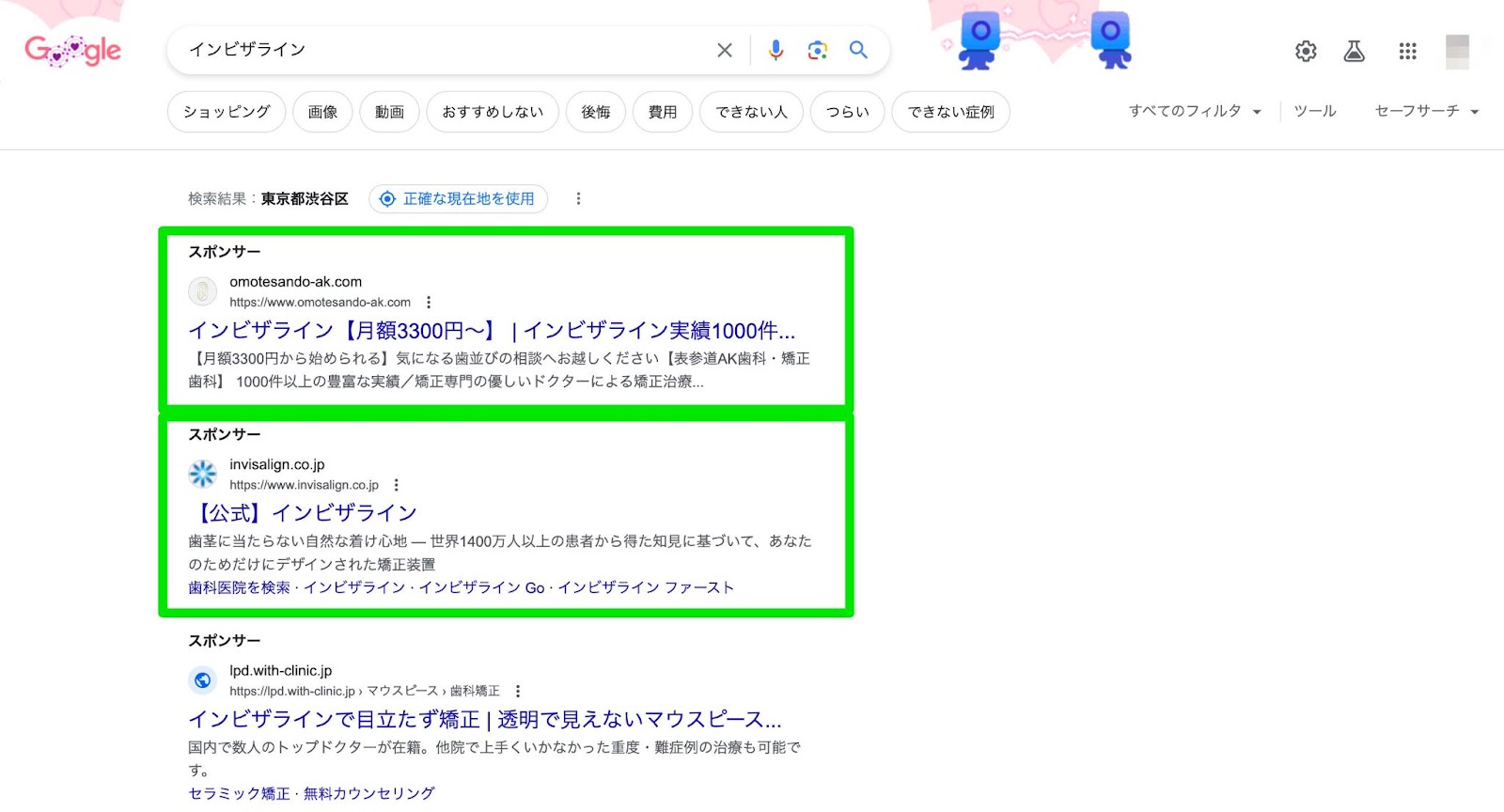
Task: Click the invisalign.co.jp snowflake favicon
Action: (202, 474)
